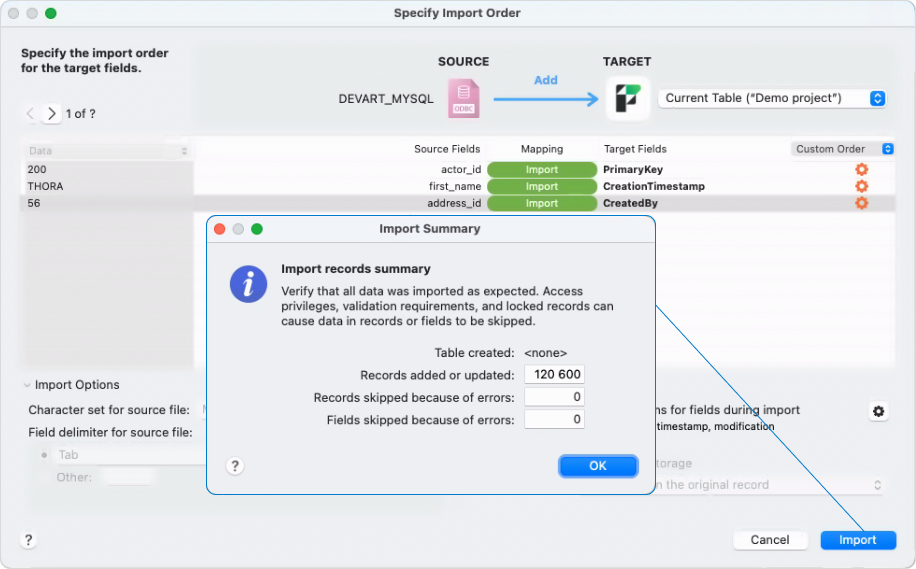Select the actor_id source field

pyautogui.click(x=461, y=169)
